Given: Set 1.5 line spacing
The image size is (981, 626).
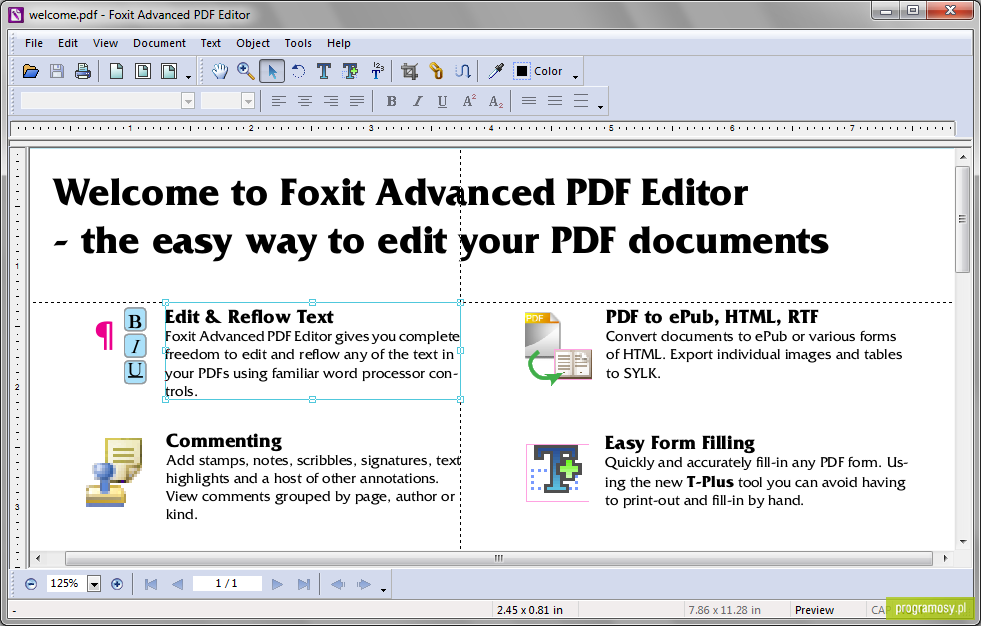Looking at the screenshot, I should click(555, 101).
